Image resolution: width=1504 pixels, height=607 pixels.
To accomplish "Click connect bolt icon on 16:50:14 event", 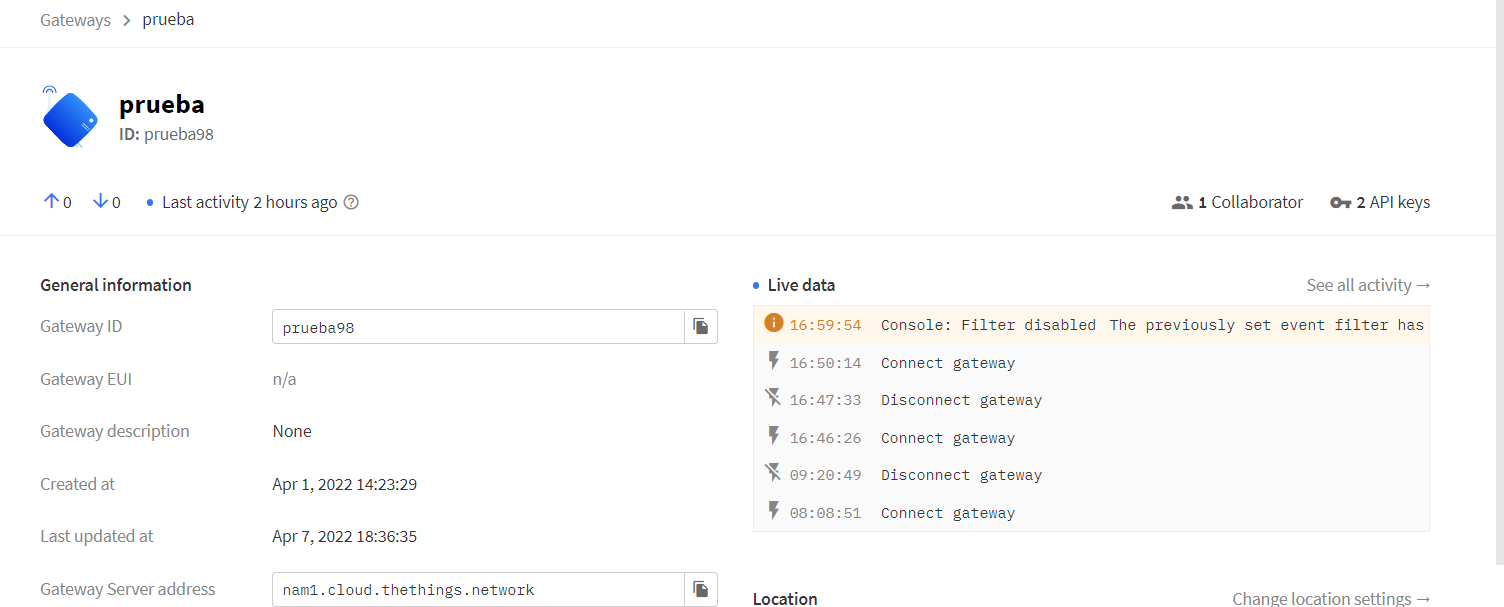I will pos(773,361).
